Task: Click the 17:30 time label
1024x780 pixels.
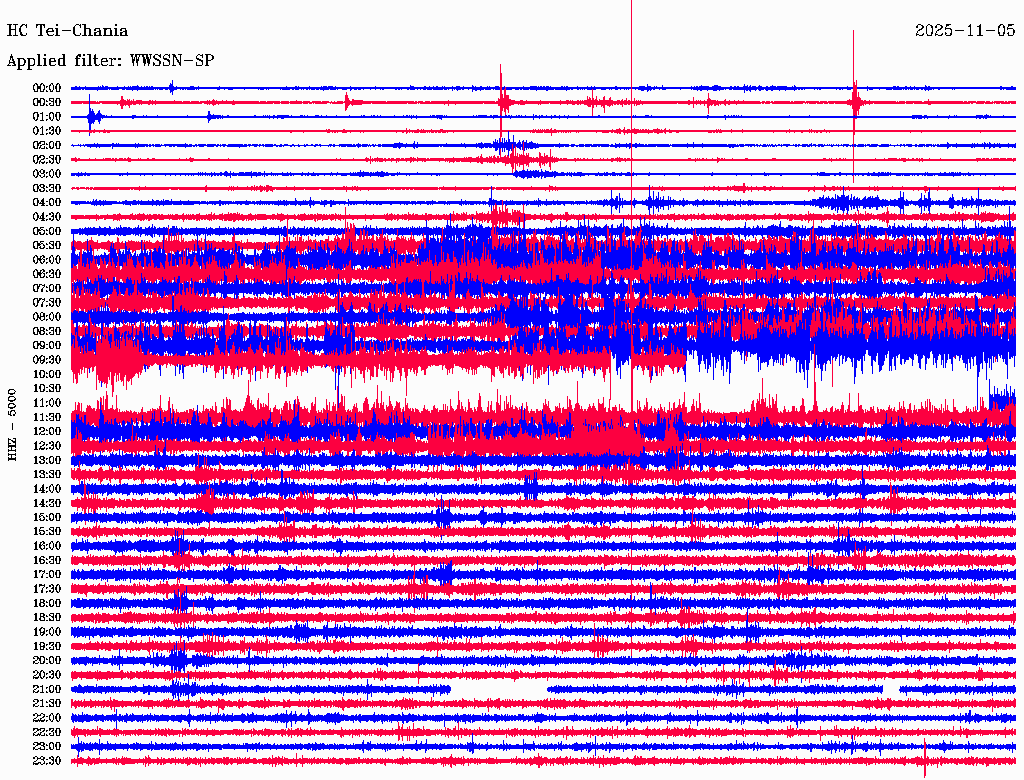Action: 47,589
